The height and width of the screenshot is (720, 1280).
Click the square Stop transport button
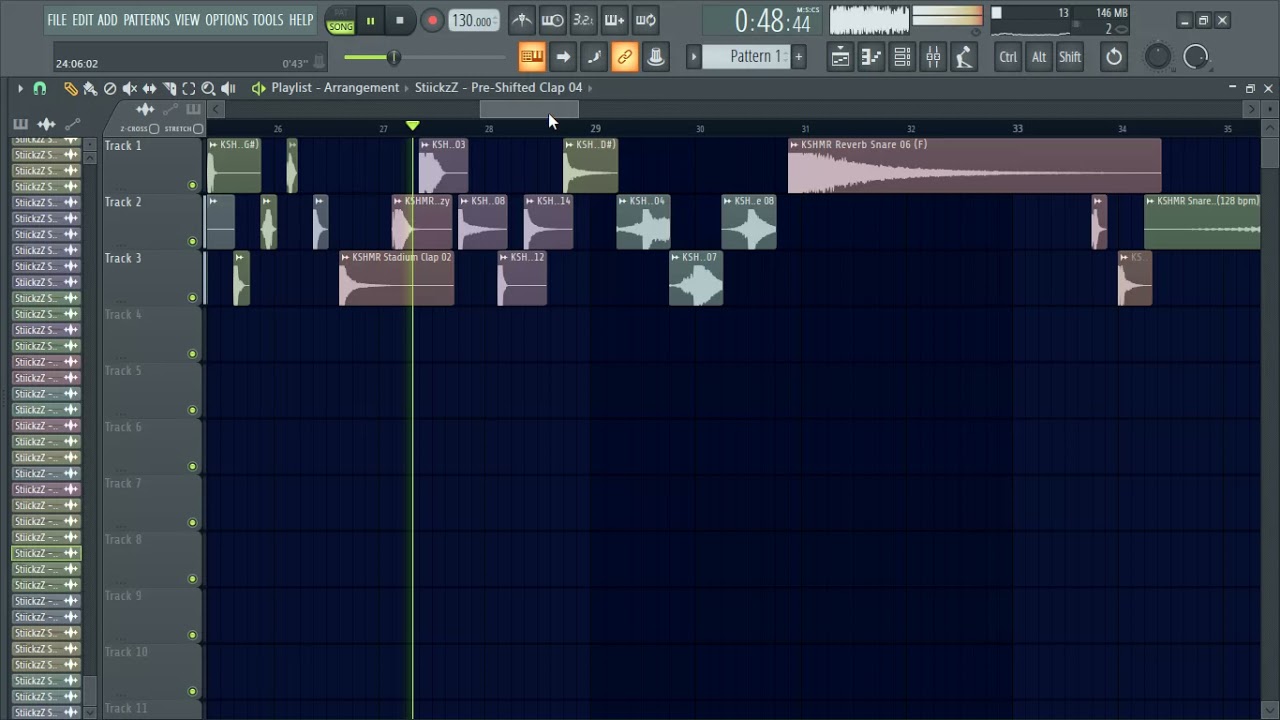(400, 21)
